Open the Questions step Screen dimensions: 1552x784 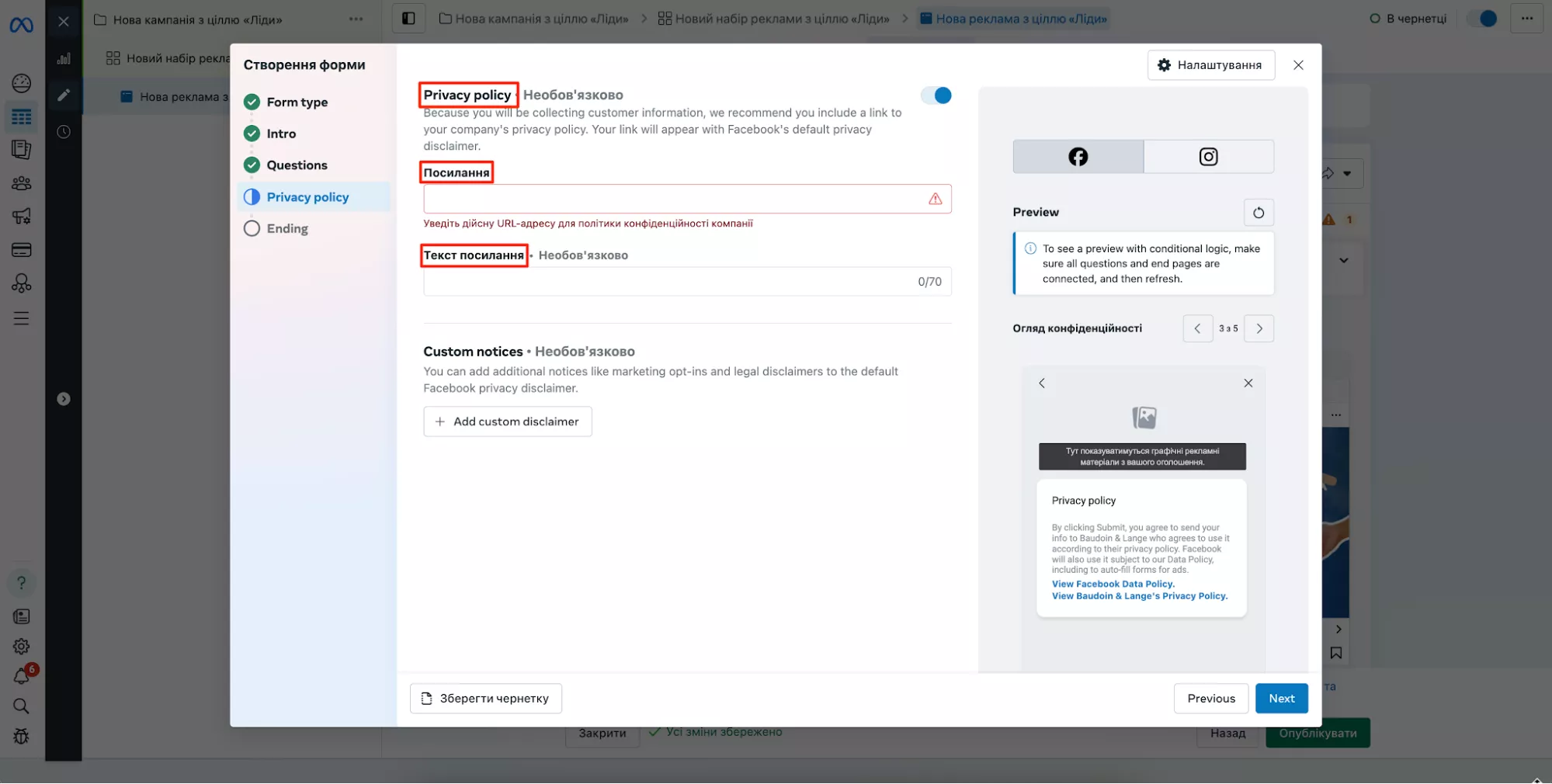(x=297, y=165)
